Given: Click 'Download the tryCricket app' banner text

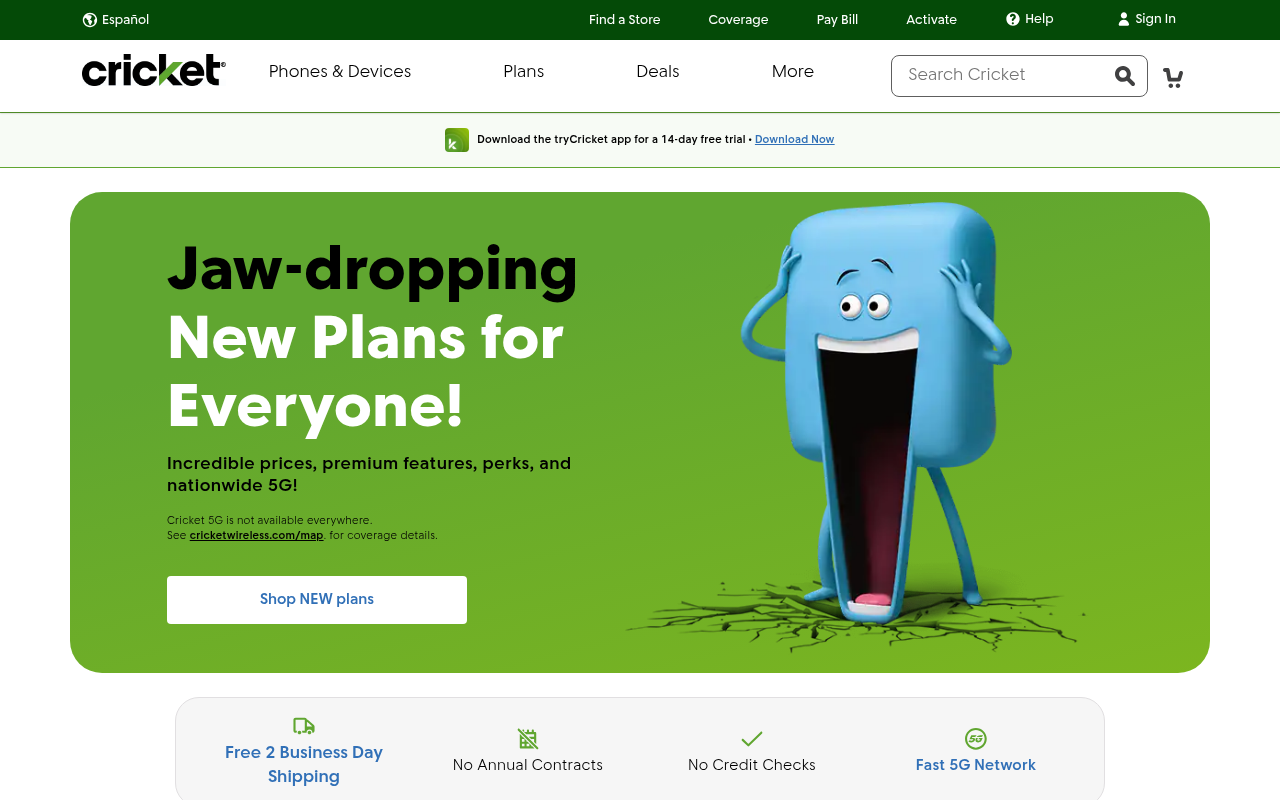Looking at the screenshot, I should click(x=611, y=140).
